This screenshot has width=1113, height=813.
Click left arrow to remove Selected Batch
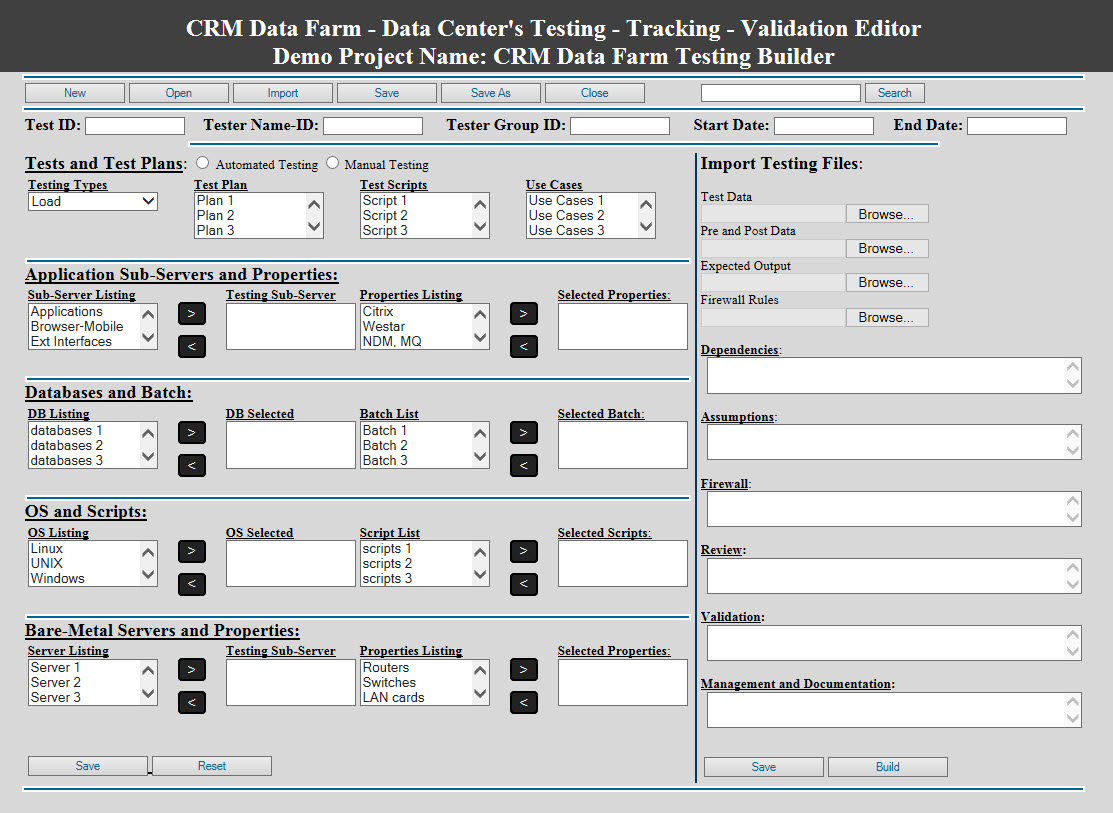coord(523,465)
